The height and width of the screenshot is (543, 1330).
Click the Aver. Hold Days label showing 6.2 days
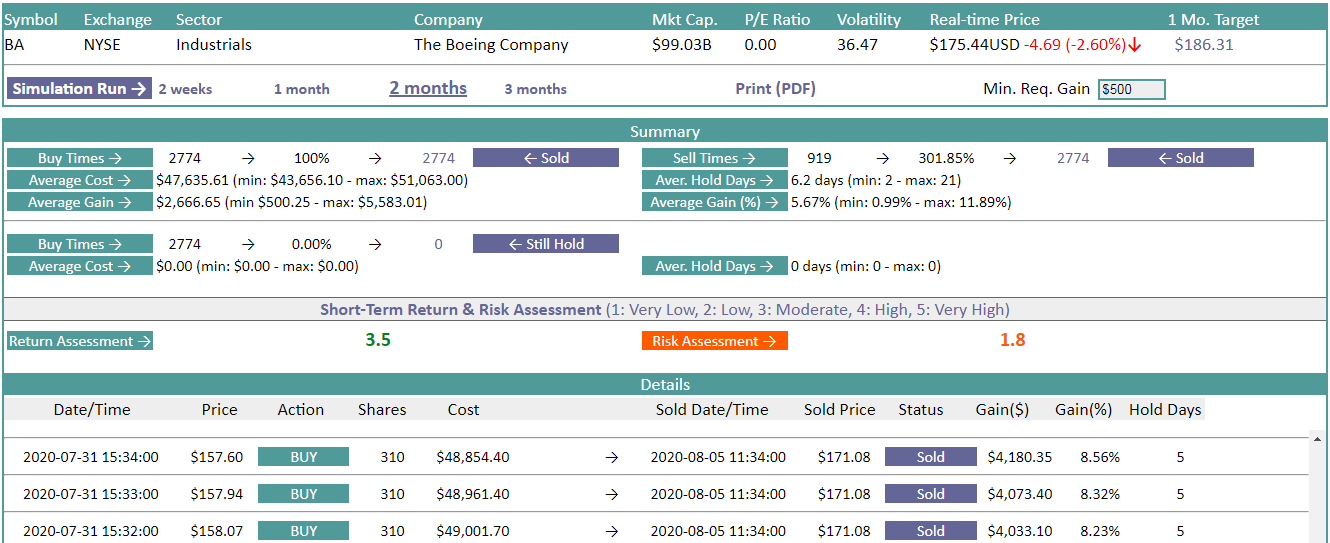(714, 181)
